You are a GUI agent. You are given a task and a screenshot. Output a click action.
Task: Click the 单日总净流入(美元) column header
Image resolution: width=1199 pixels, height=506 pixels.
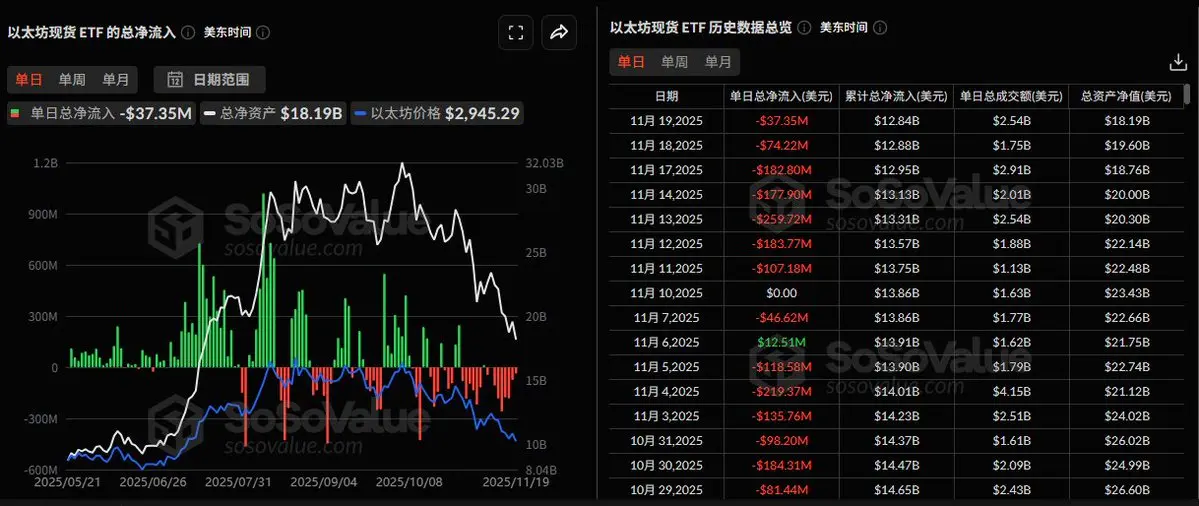click(781, 97)
